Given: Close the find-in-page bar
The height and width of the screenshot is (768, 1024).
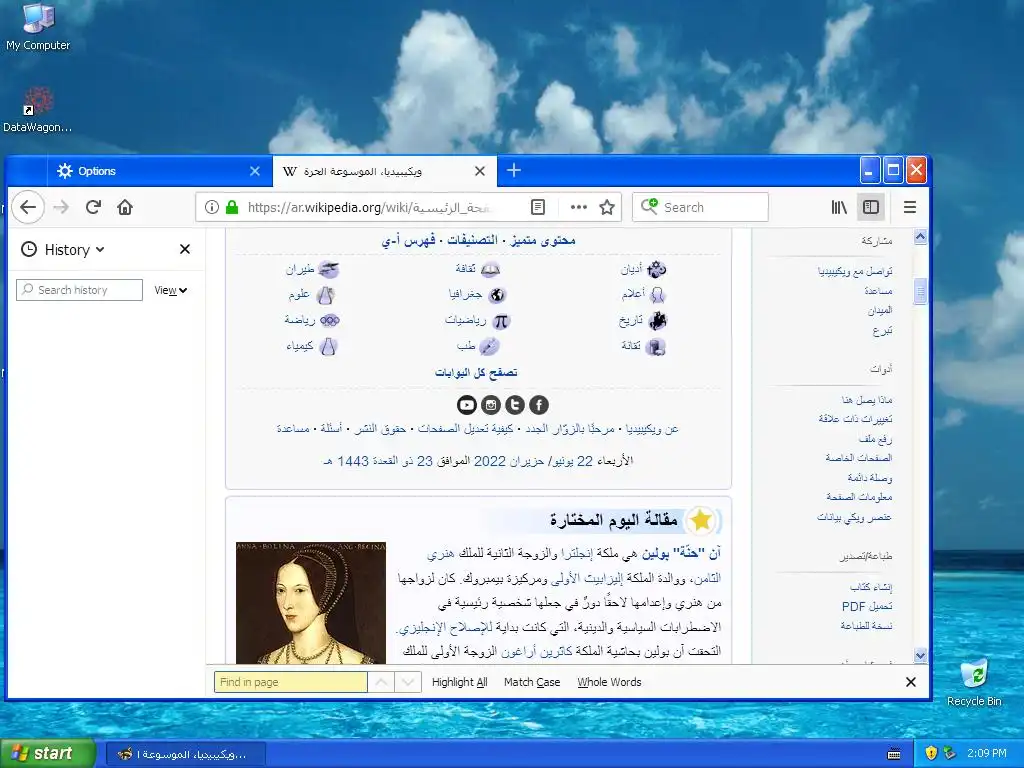Looking at the screenshot, I should coord(911,682).
